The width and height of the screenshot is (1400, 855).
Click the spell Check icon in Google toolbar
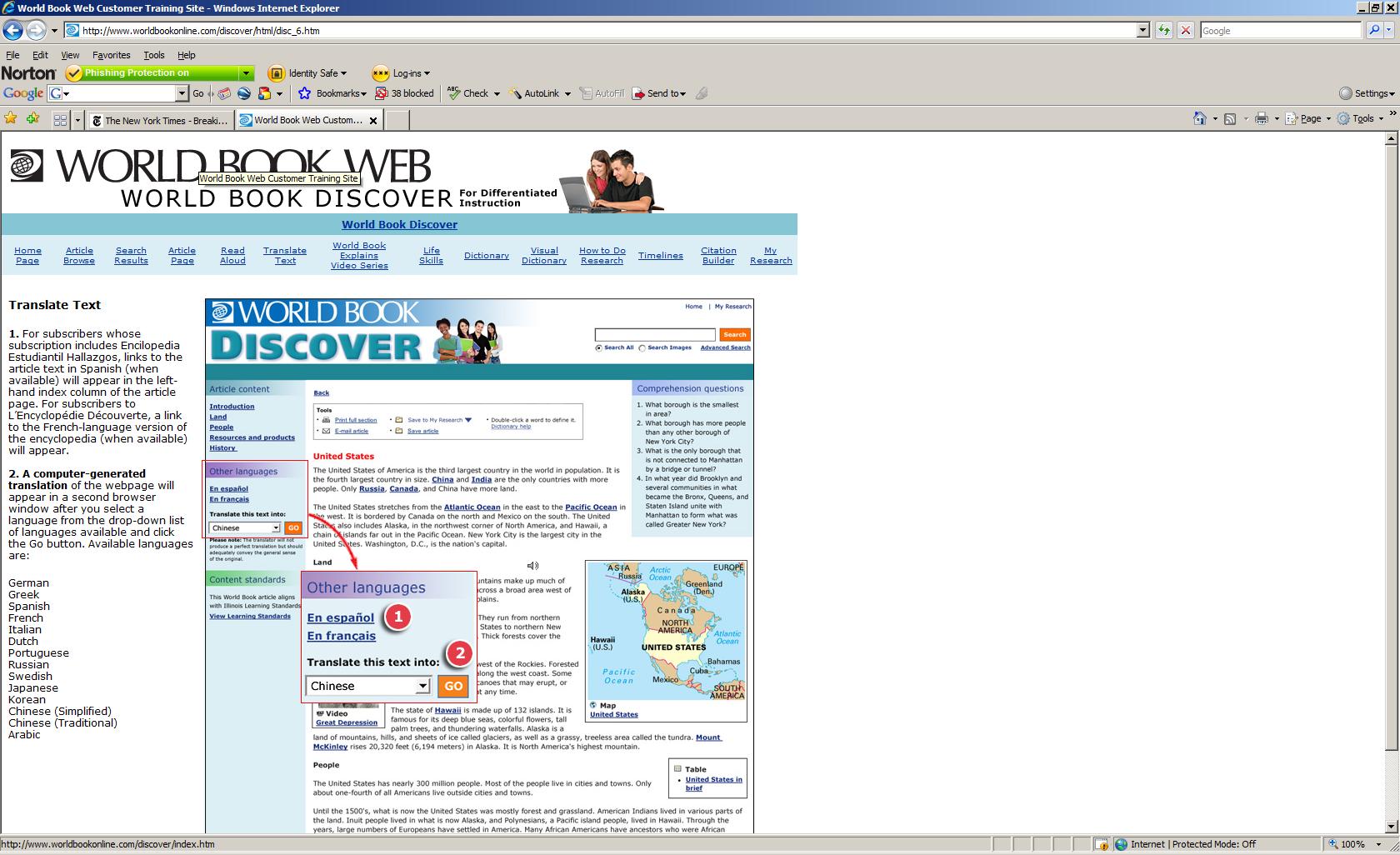(x=454, y=93)
